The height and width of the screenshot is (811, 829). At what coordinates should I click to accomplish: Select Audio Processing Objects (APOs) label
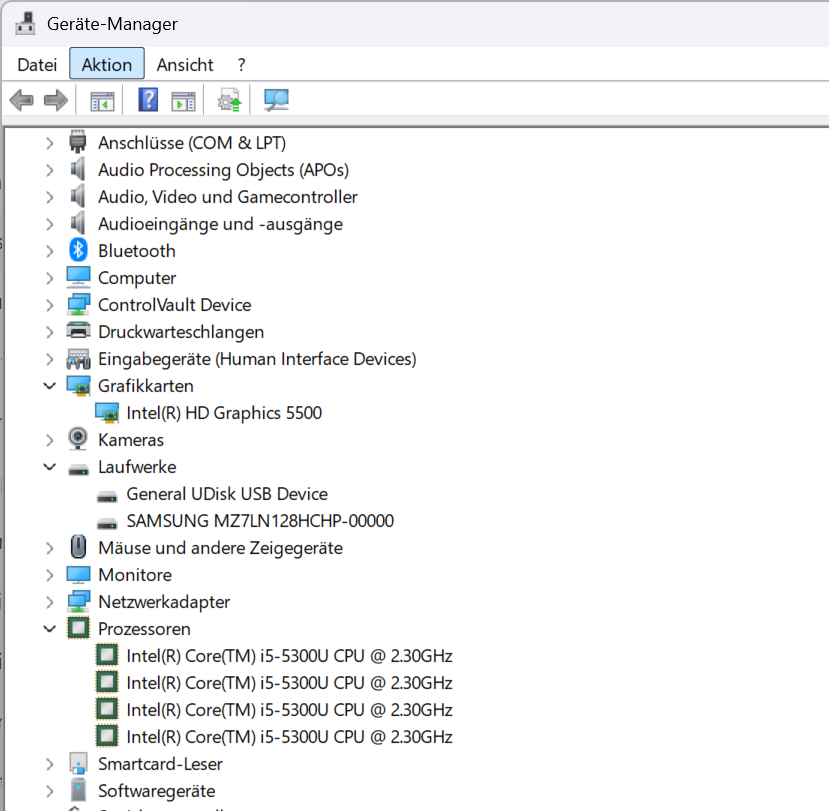pyautogui.click(x=224, y=170)
